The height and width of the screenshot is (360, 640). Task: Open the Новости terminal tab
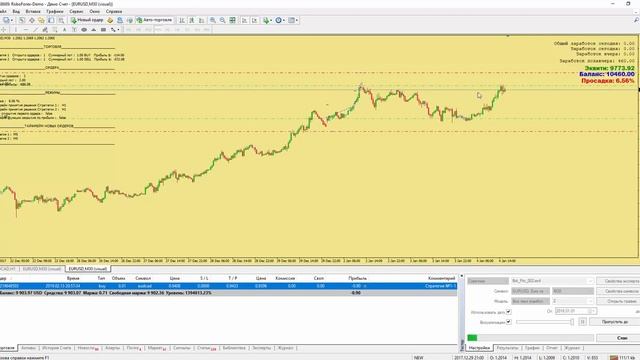click(x=88, y=348)
